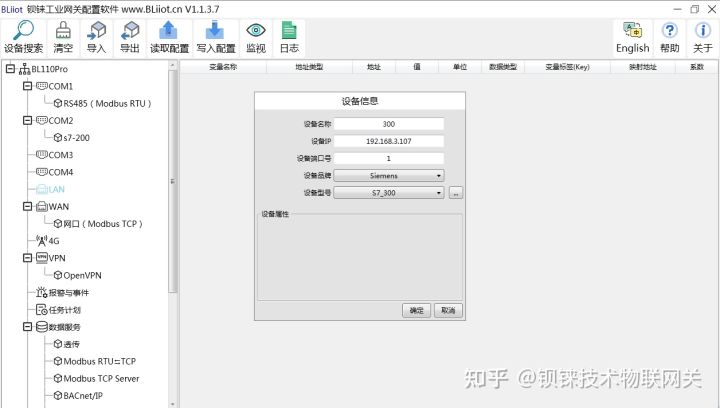Screen dimensions: 720x408
Task: Click the unit (单位) column header
Action: (x=460, y=67)
